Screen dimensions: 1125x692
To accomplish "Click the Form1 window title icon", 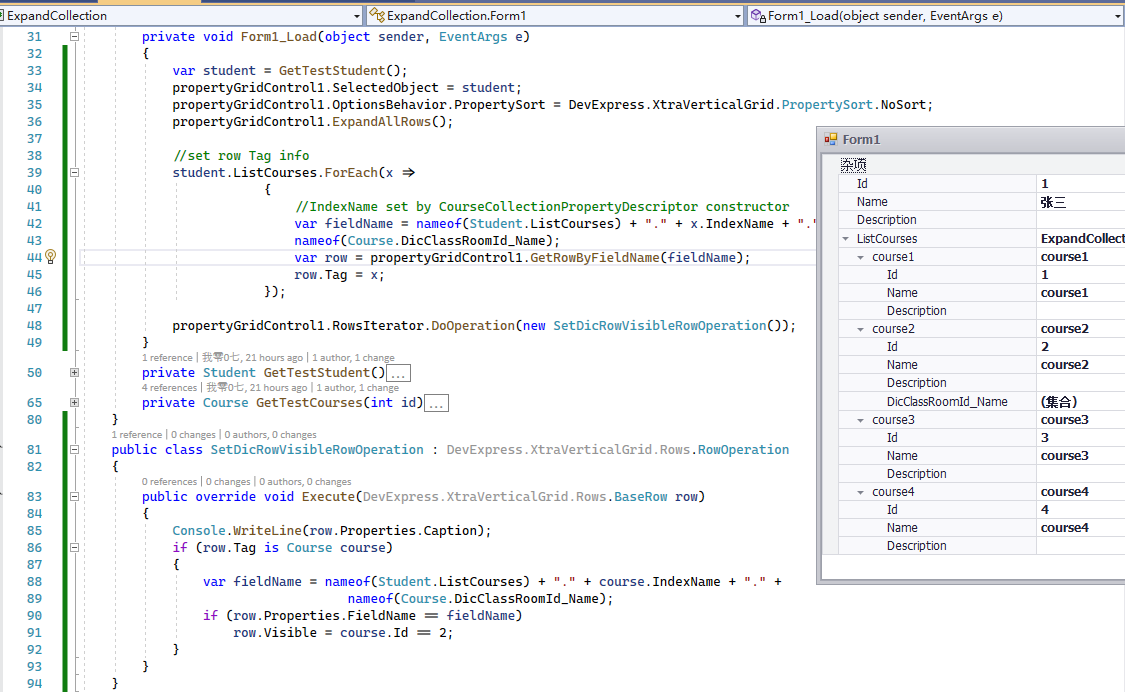I will (830, 140).
